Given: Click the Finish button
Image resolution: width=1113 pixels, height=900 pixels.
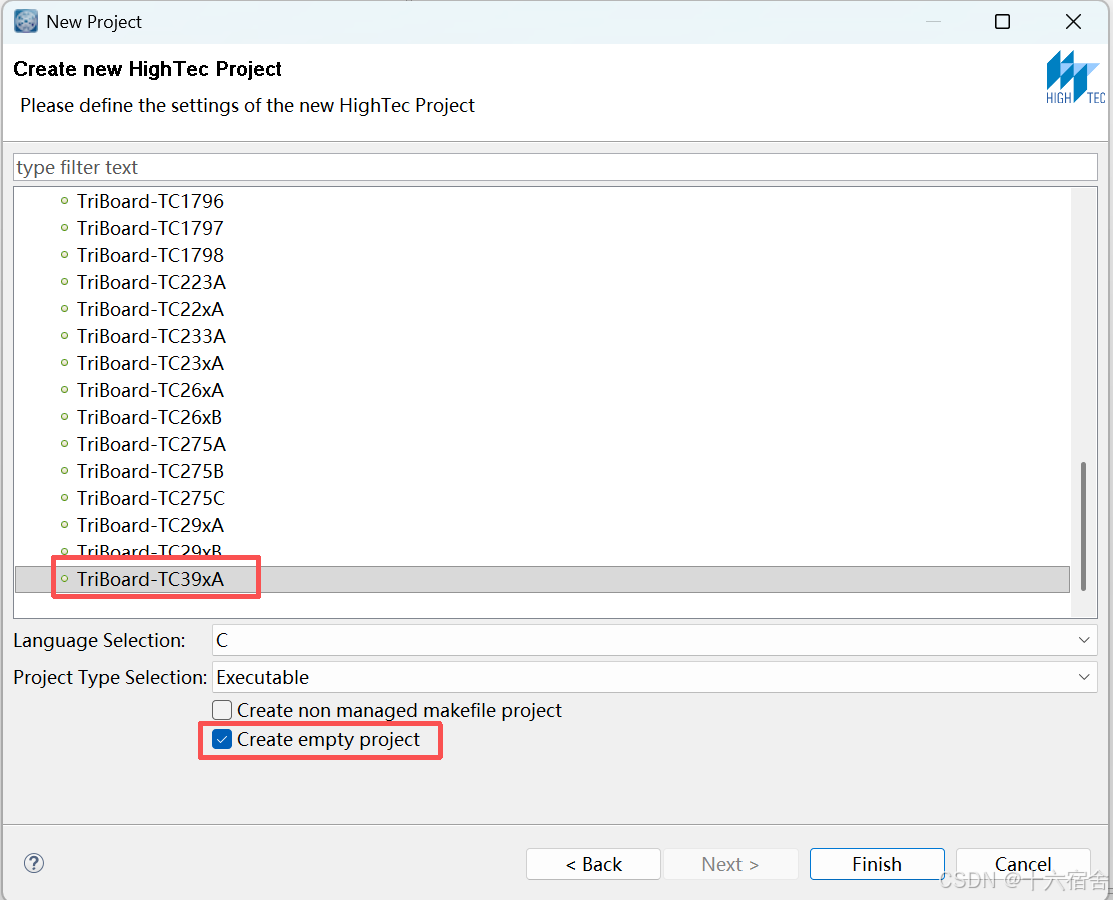Looking at the screenshot, I should coord(877,864).
